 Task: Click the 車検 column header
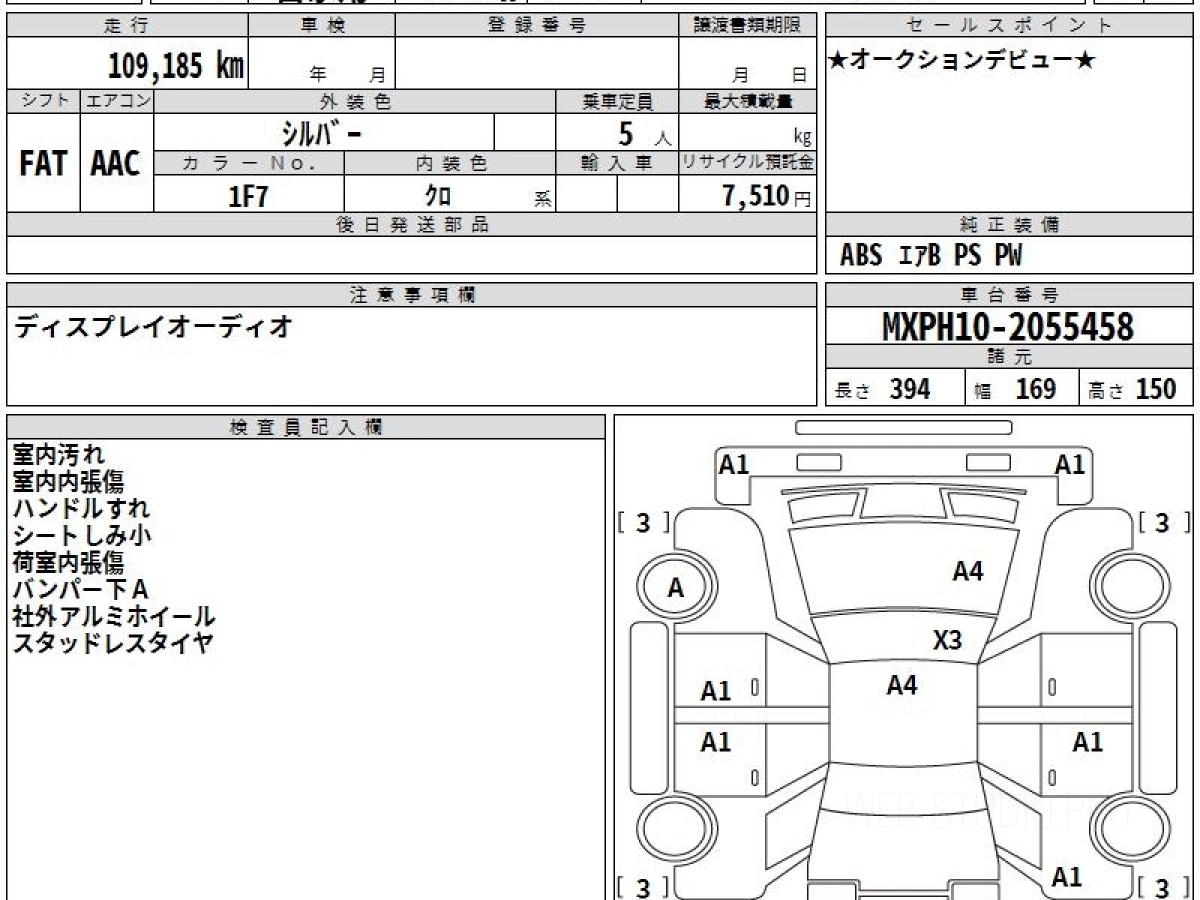(321, 26)
